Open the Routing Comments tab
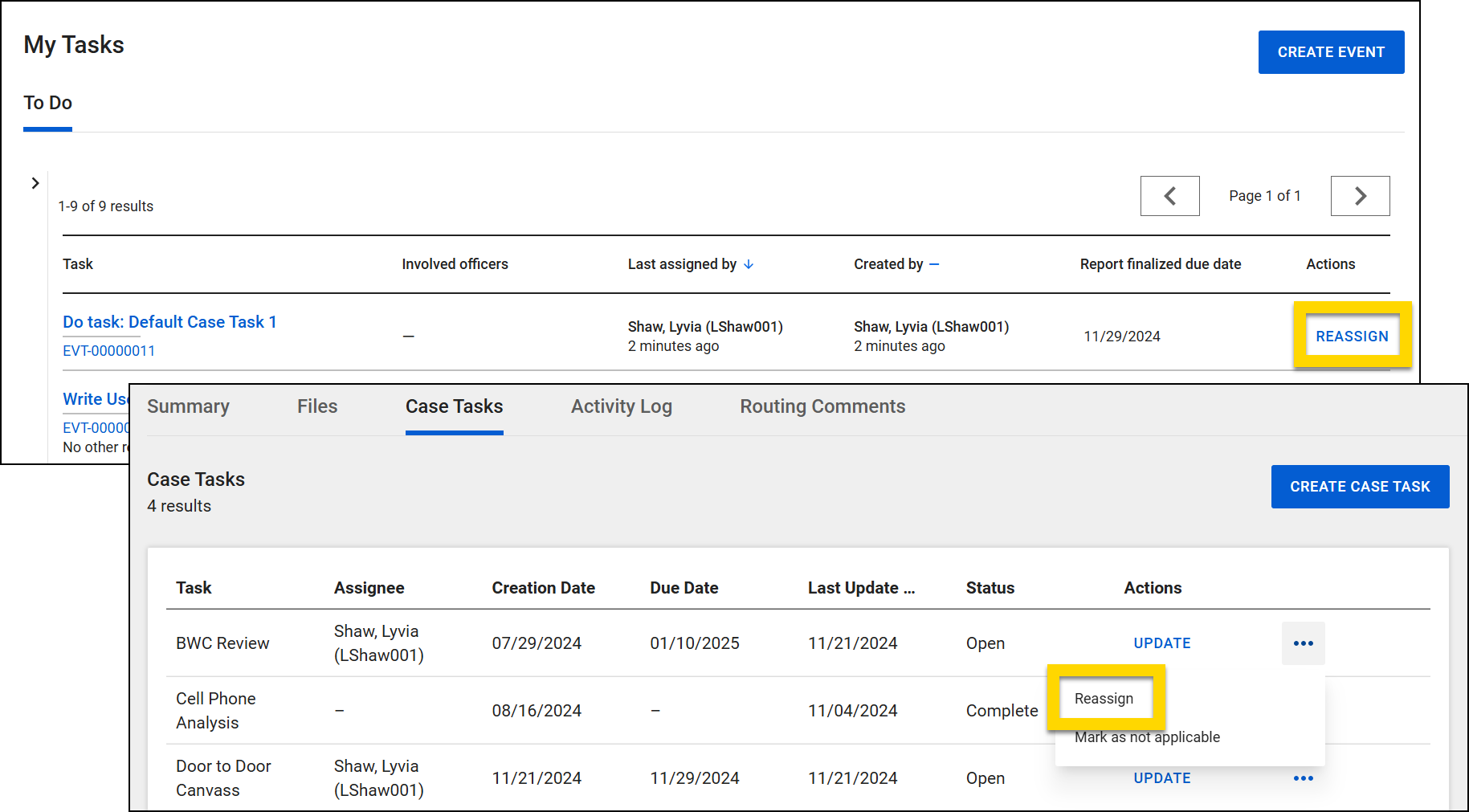Screen dimensions: 1469x812 pos(822,406)
